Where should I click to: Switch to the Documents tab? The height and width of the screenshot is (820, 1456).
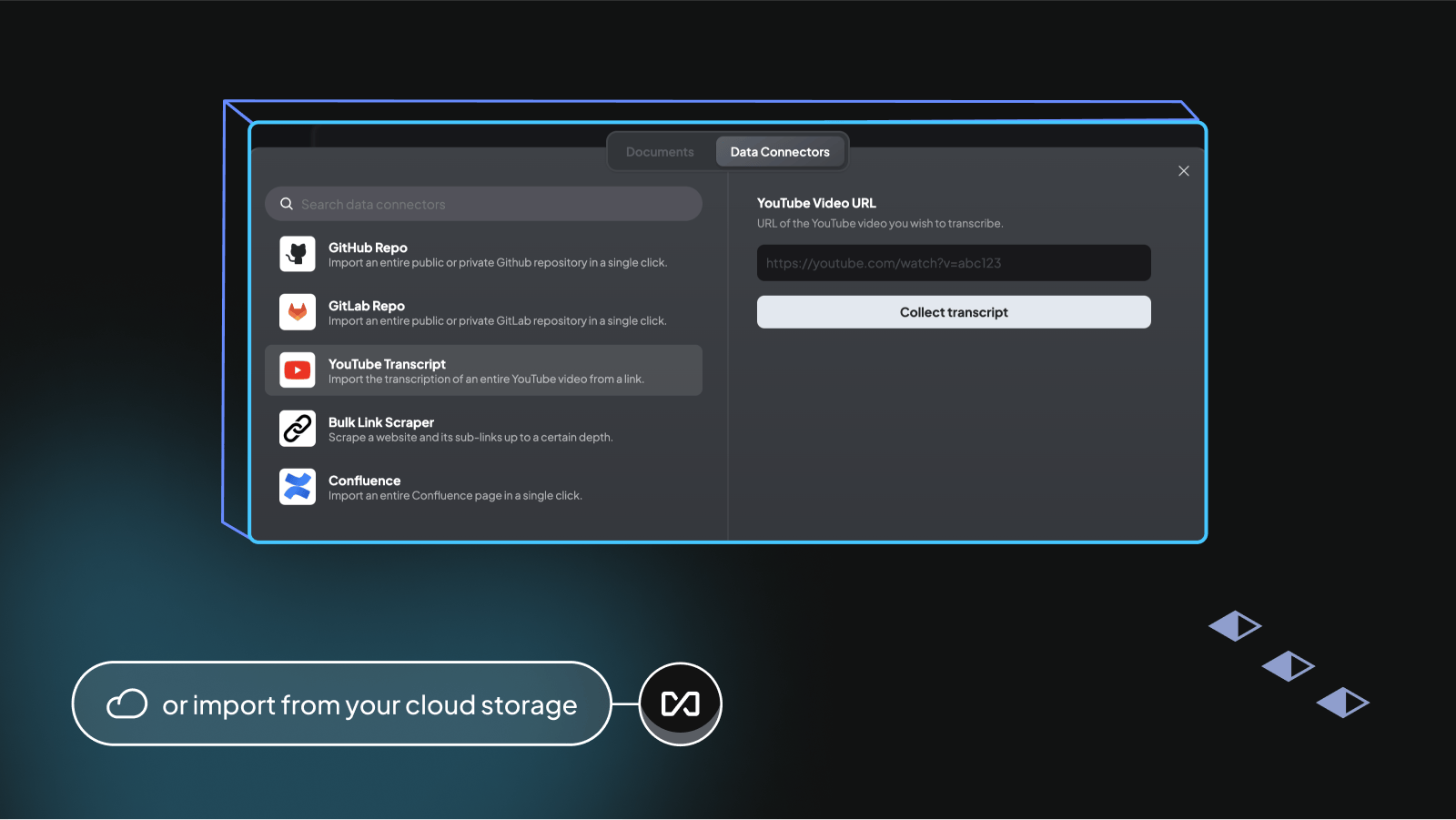click(660, 152)
